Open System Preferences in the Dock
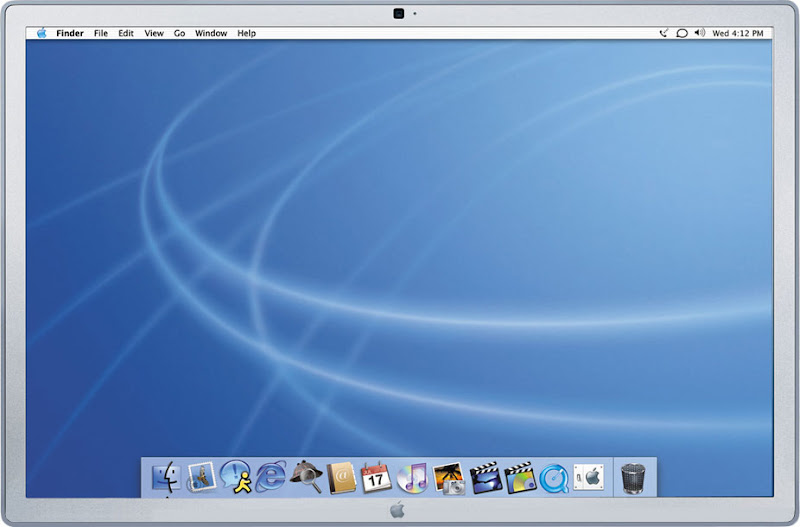 tap(588, 478)
